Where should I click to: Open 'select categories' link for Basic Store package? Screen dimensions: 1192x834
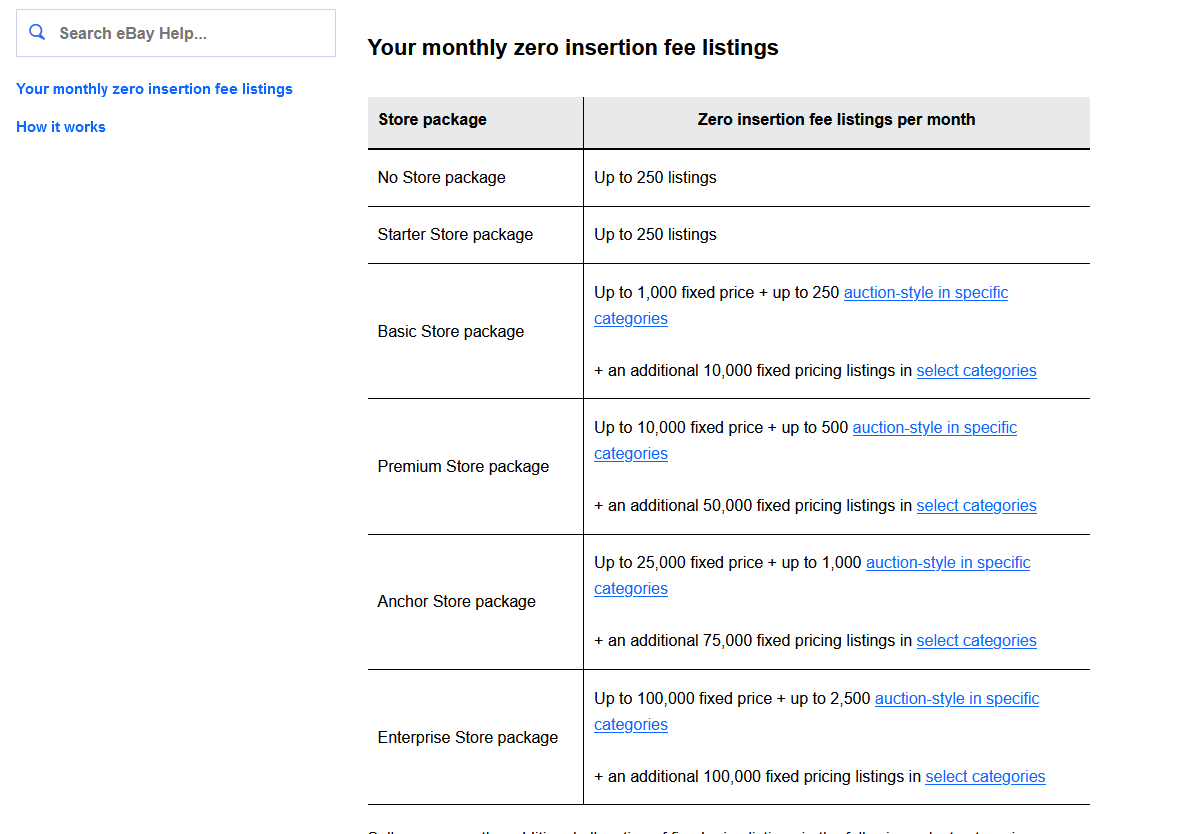976,370
